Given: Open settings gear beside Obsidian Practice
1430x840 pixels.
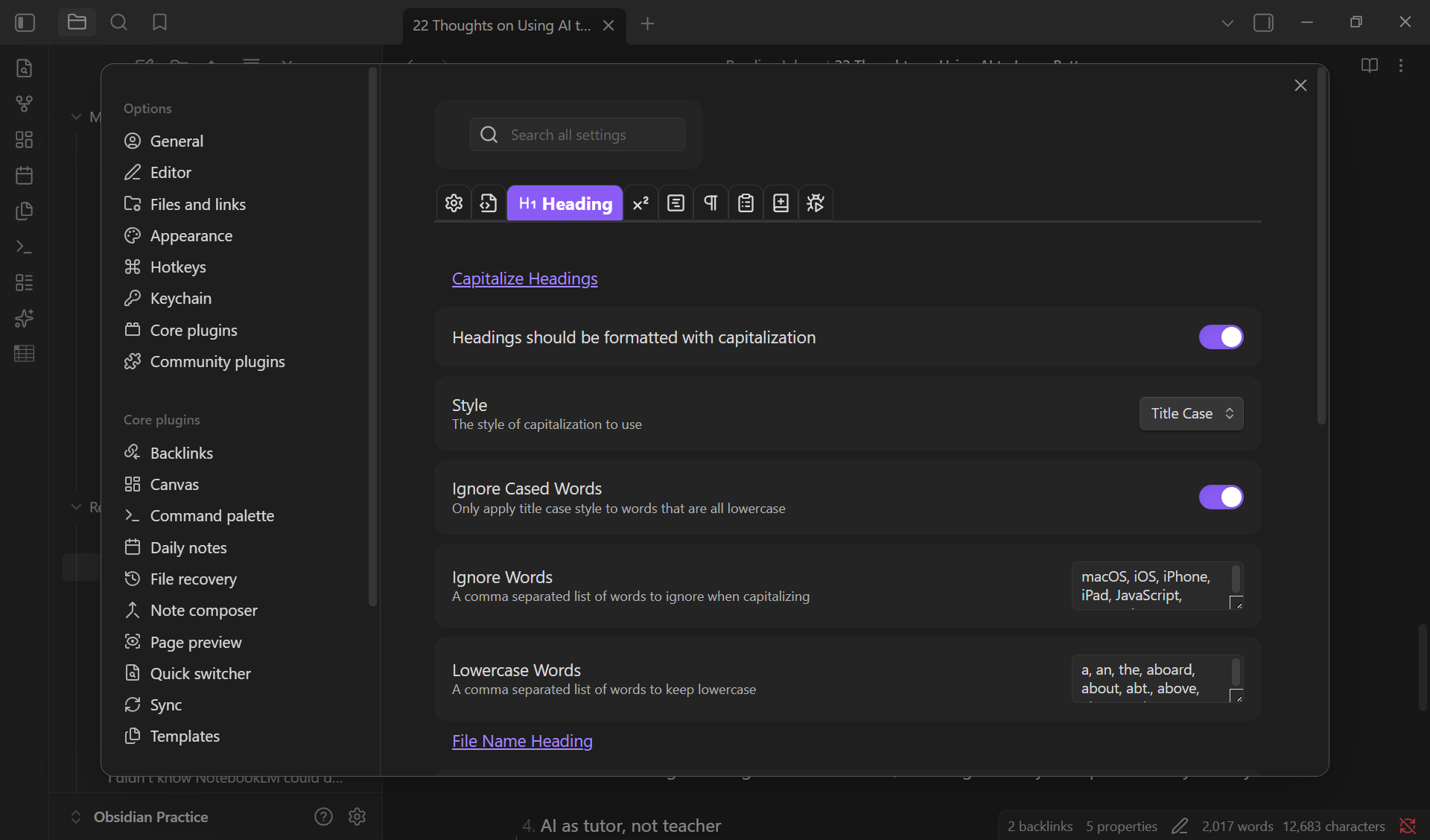Looking at the screenshot, I should click(x=357, y=816).
